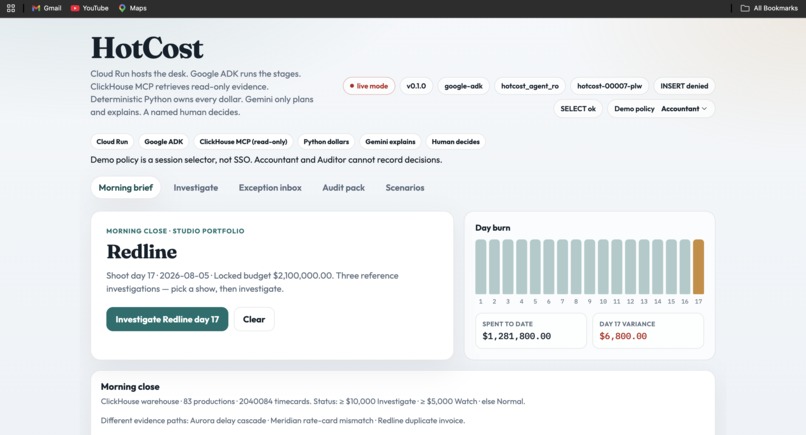Select the day 5 bar in Day burn

pyautogui.click(x=535, y=266)
